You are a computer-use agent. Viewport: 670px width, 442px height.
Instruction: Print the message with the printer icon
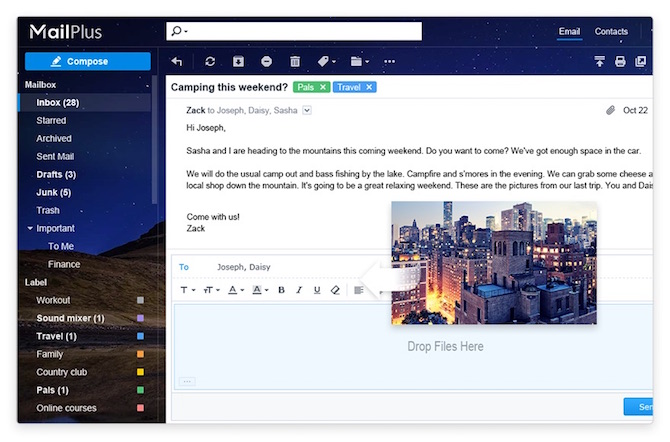pyautogui.click(x=620, y=62)
